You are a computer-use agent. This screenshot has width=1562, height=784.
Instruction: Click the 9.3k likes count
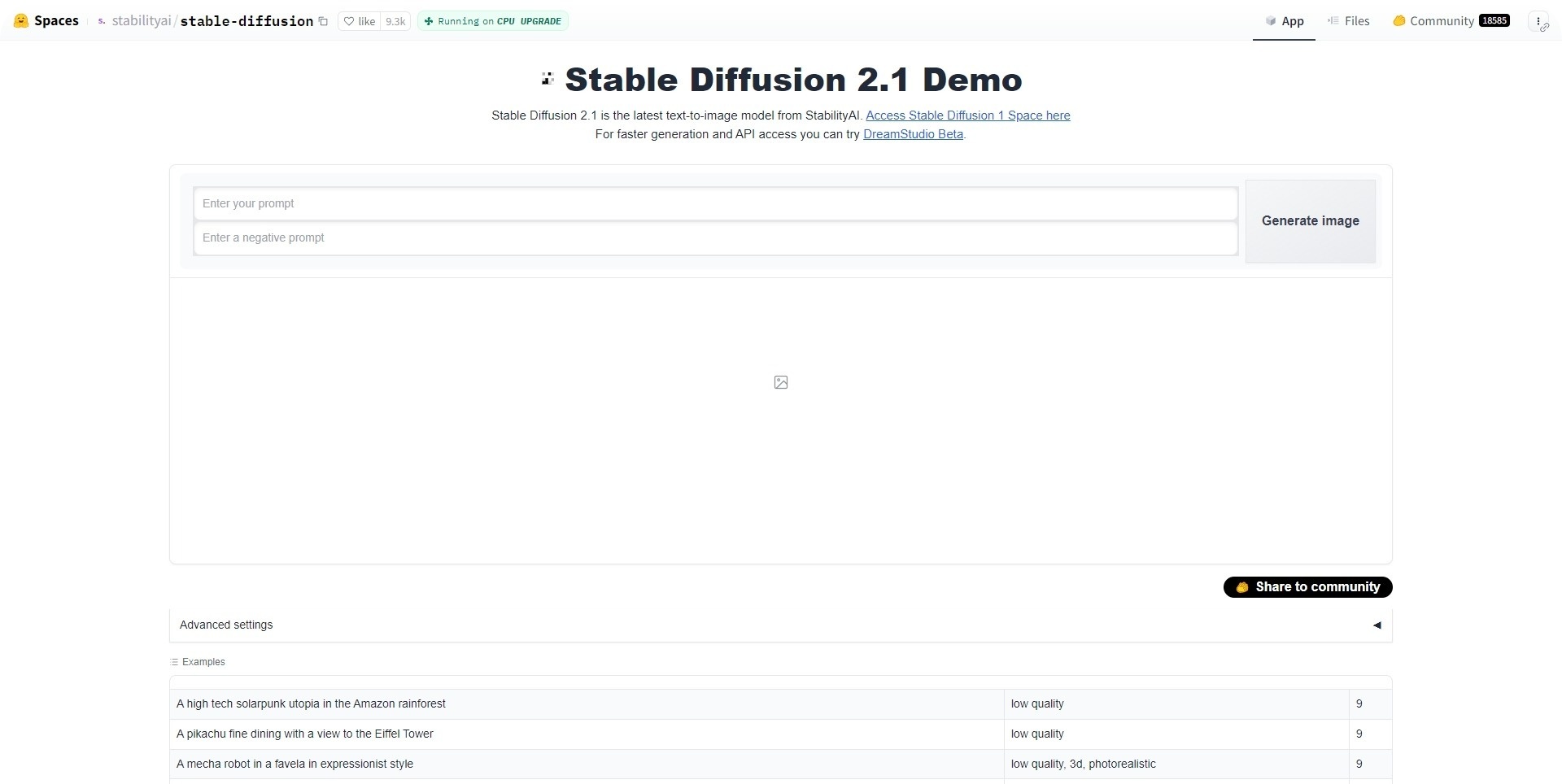[x=395, y=21]
